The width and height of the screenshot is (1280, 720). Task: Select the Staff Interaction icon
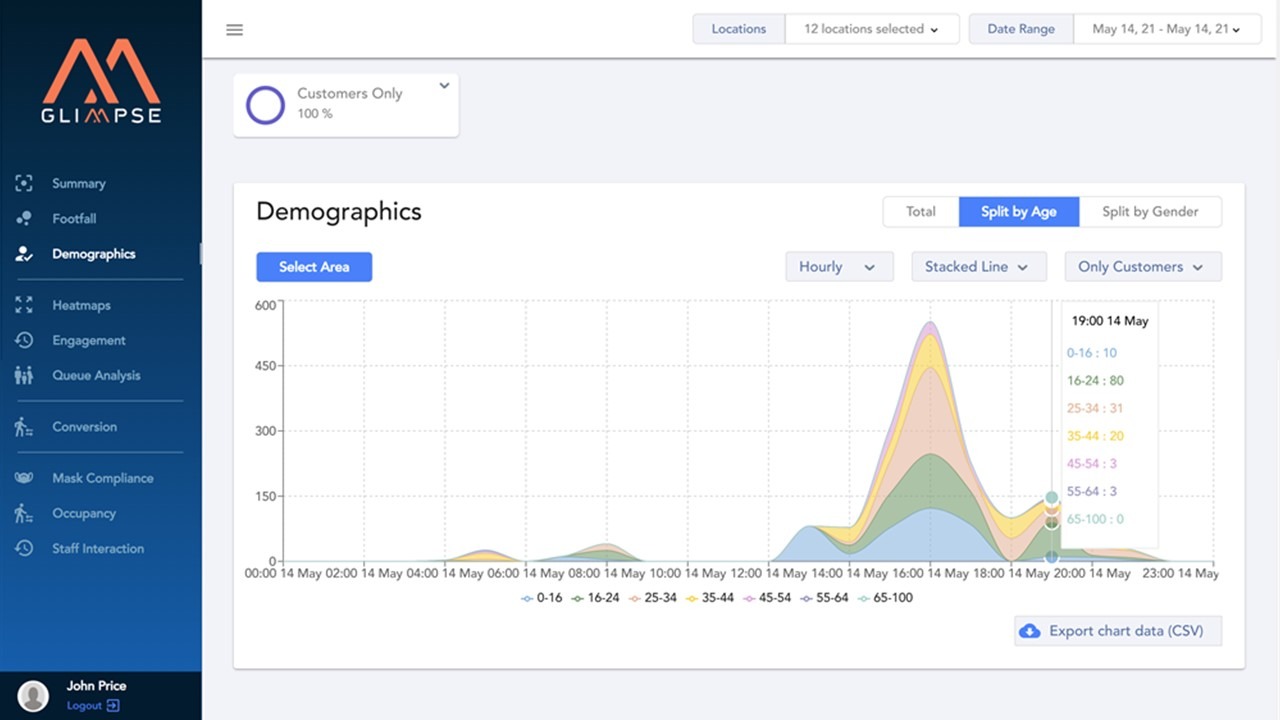(24, 548)
